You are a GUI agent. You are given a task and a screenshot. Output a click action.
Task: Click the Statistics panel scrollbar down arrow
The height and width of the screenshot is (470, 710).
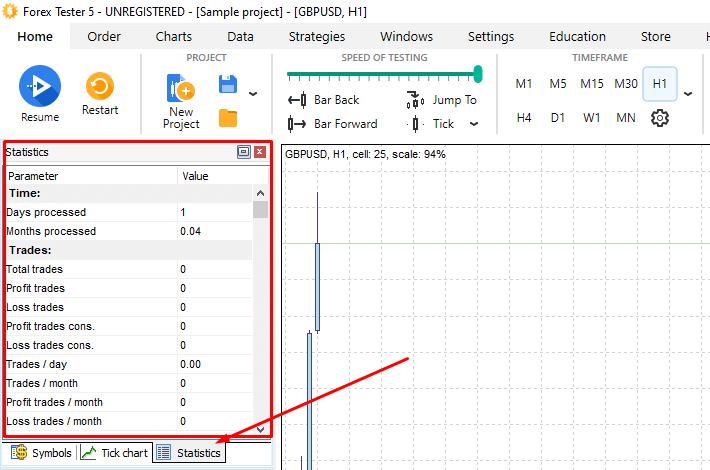[261, 429]
